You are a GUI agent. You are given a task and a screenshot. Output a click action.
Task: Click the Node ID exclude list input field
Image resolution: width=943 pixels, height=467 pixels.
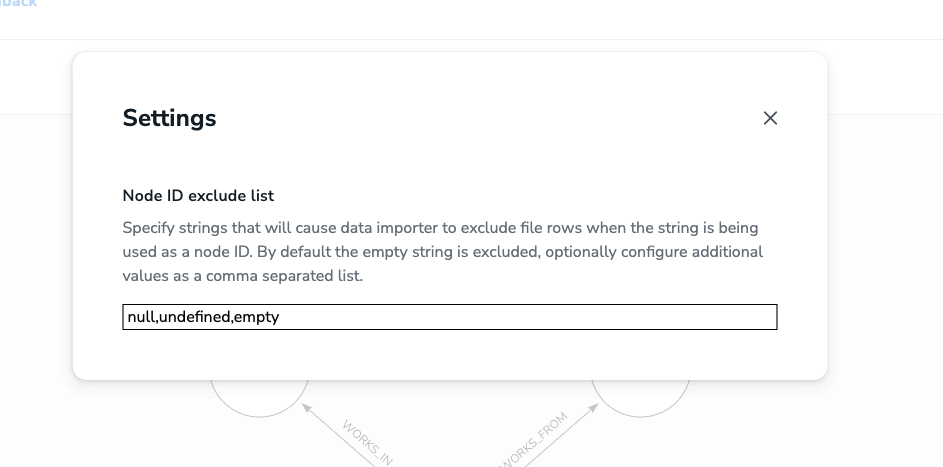click(x=449, y=317)
